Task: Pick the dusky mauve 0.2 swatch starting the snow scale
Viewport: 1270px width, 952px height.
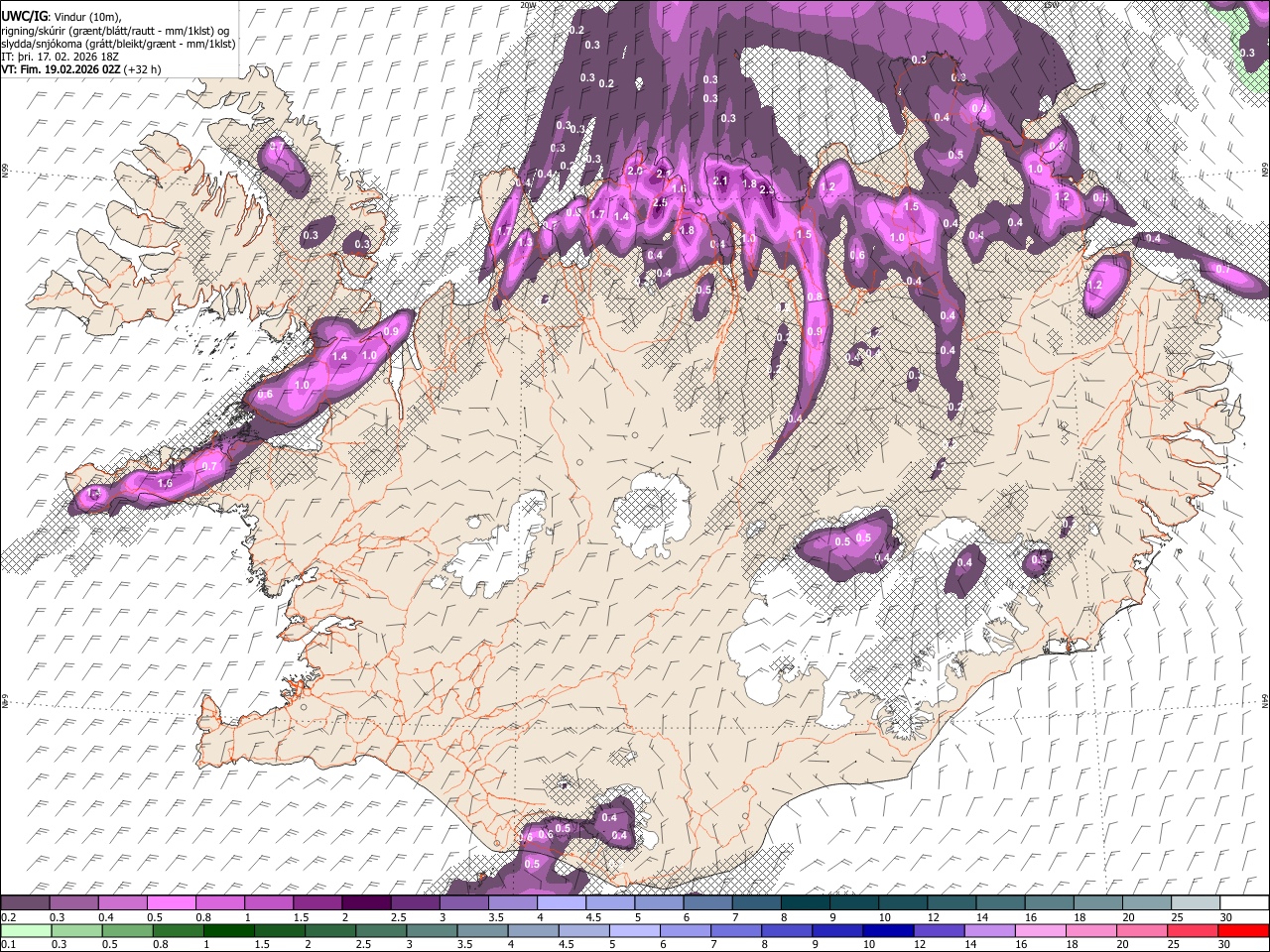Action: tap(25, 903)
